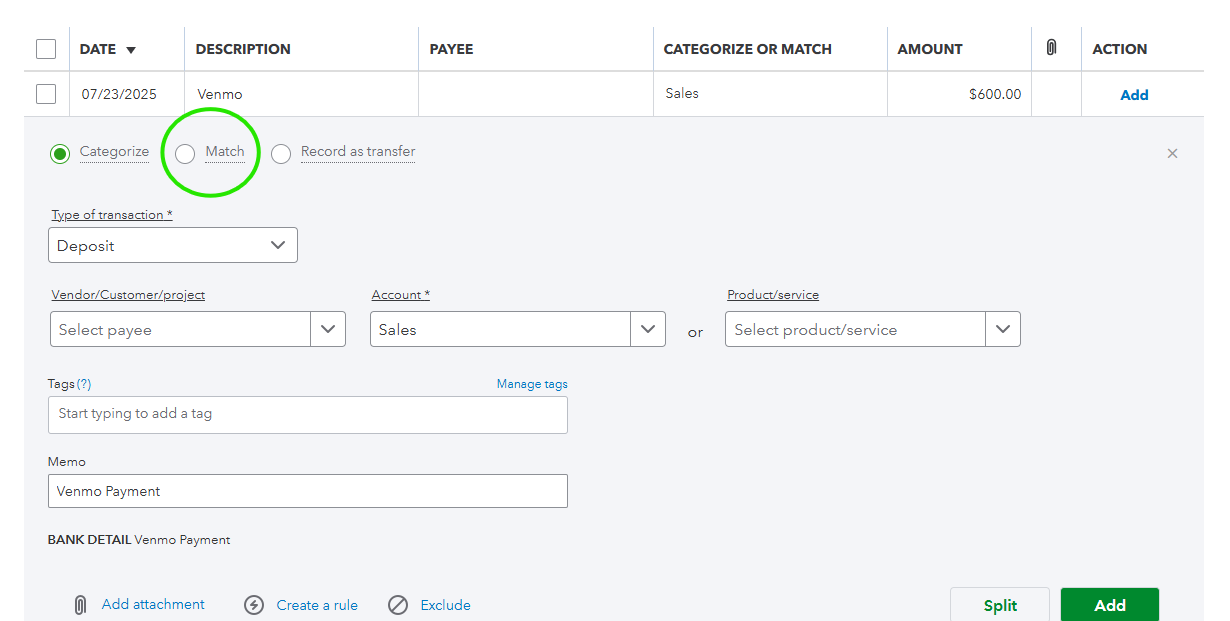Click the Exclude link
The image size is (1230, 621).
(445, 605)
